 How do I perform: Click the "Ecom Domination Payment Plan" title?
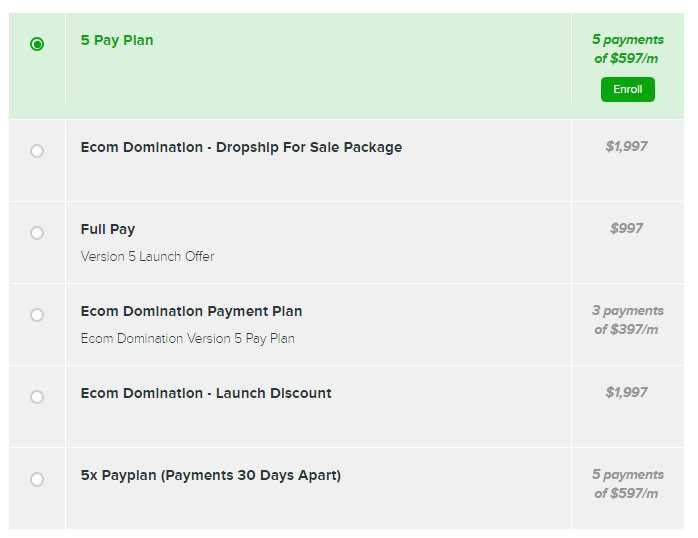pyautogui.click(x=191, y=311)
